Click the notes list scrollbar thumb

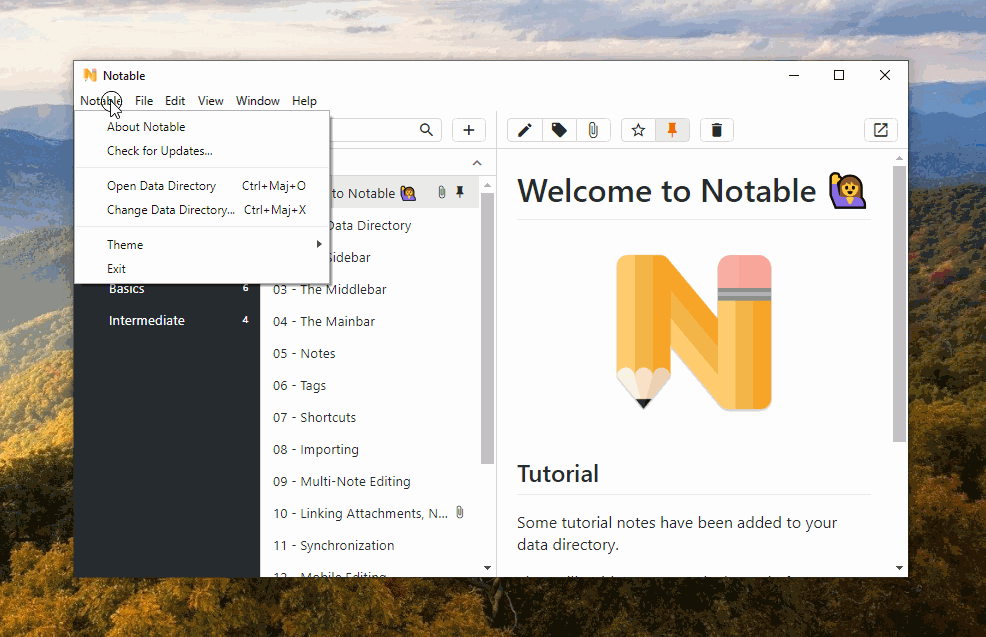coord(487,328)
